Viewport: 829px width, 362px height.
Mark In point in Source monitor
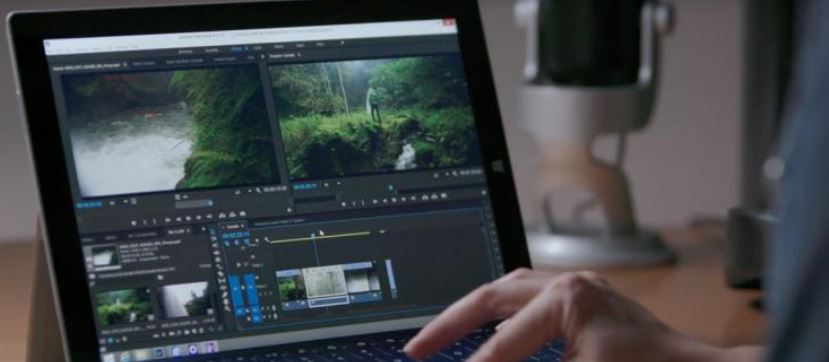point(145,221)
